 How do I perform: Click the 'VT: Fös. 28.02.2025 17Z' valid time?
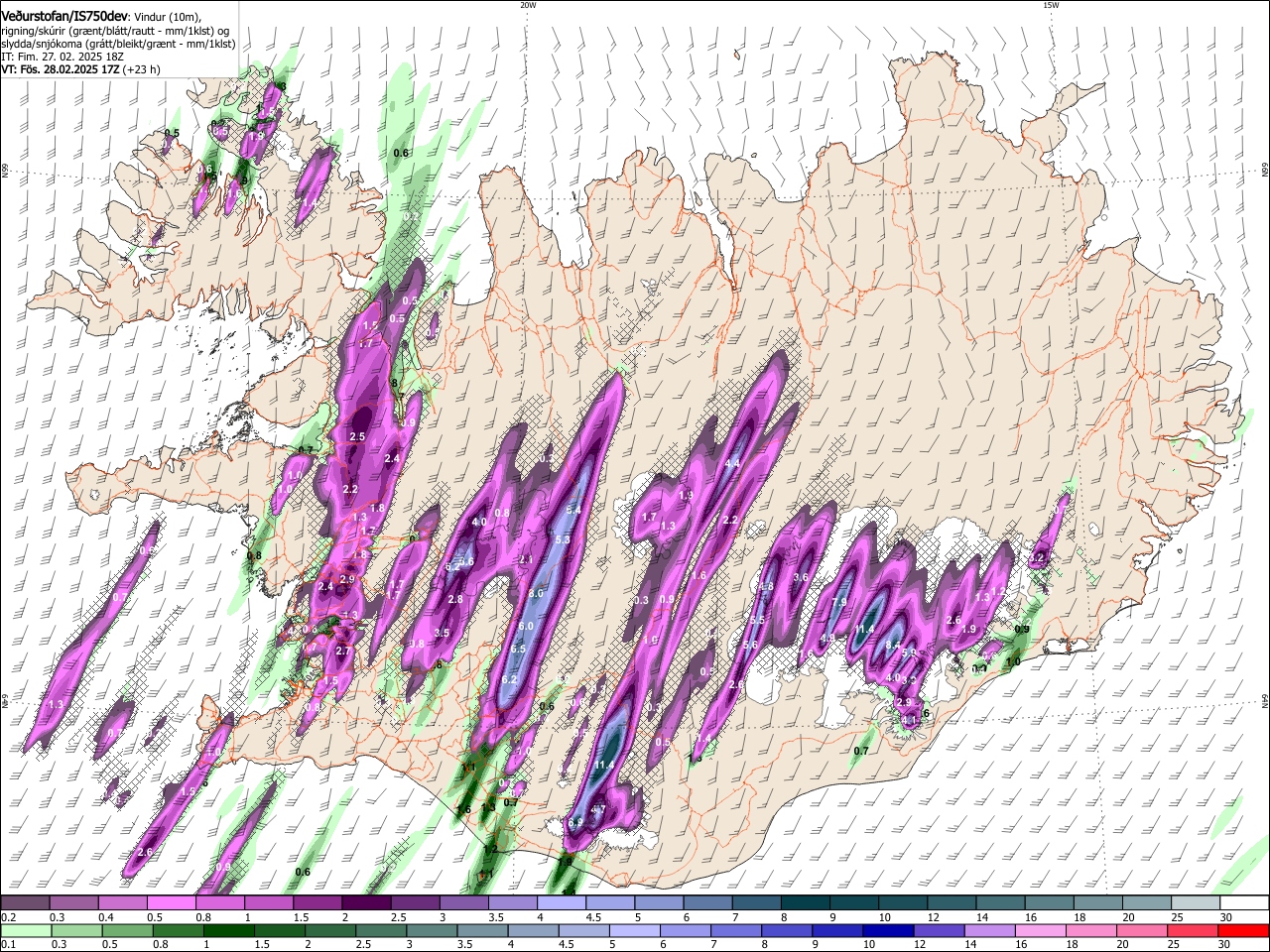61,70
